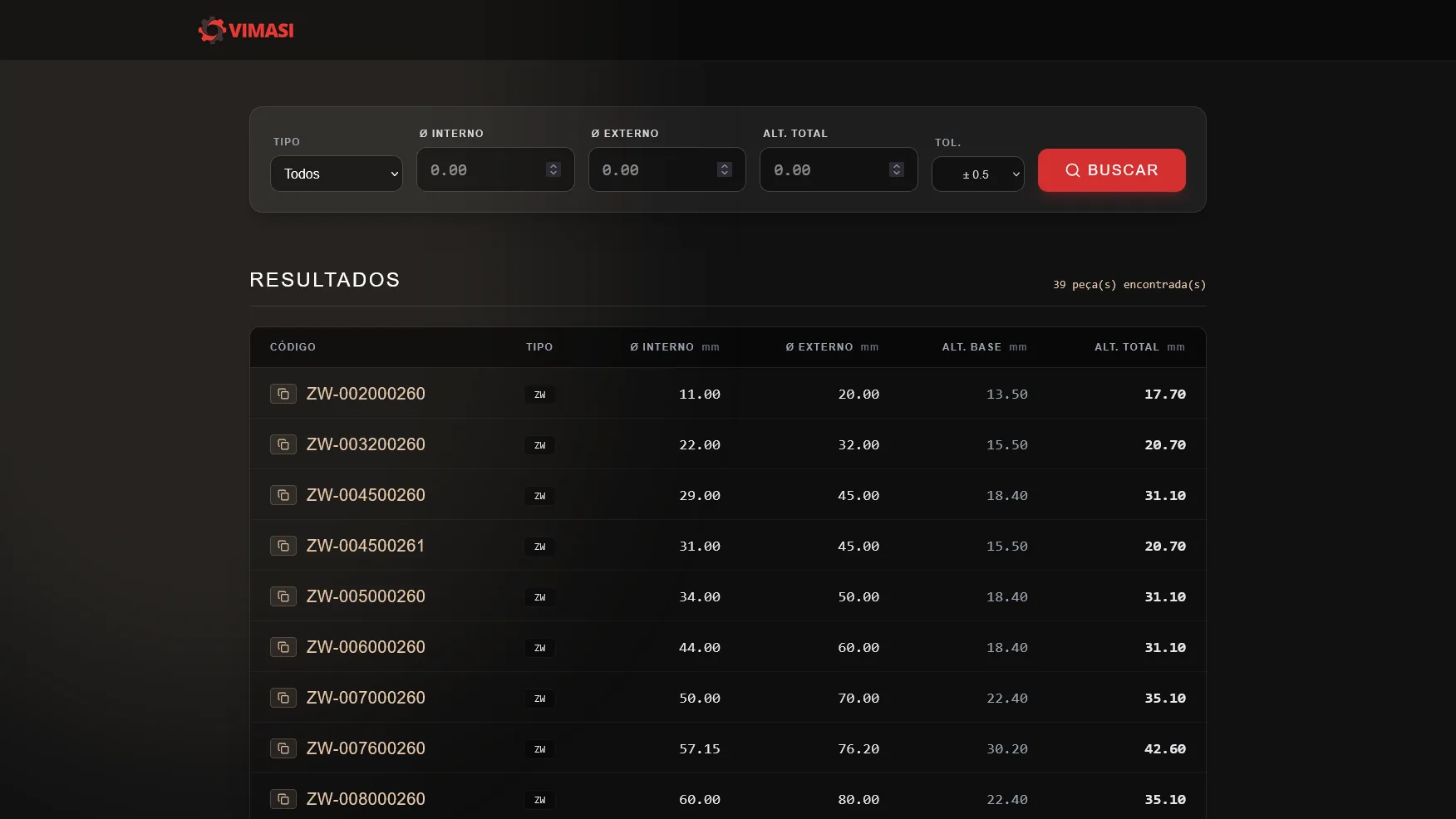Click the Alt. Total spinner arrows
Image resolution: width=1456 pixels, height=819 pixels.
click(x=897, y=169)
